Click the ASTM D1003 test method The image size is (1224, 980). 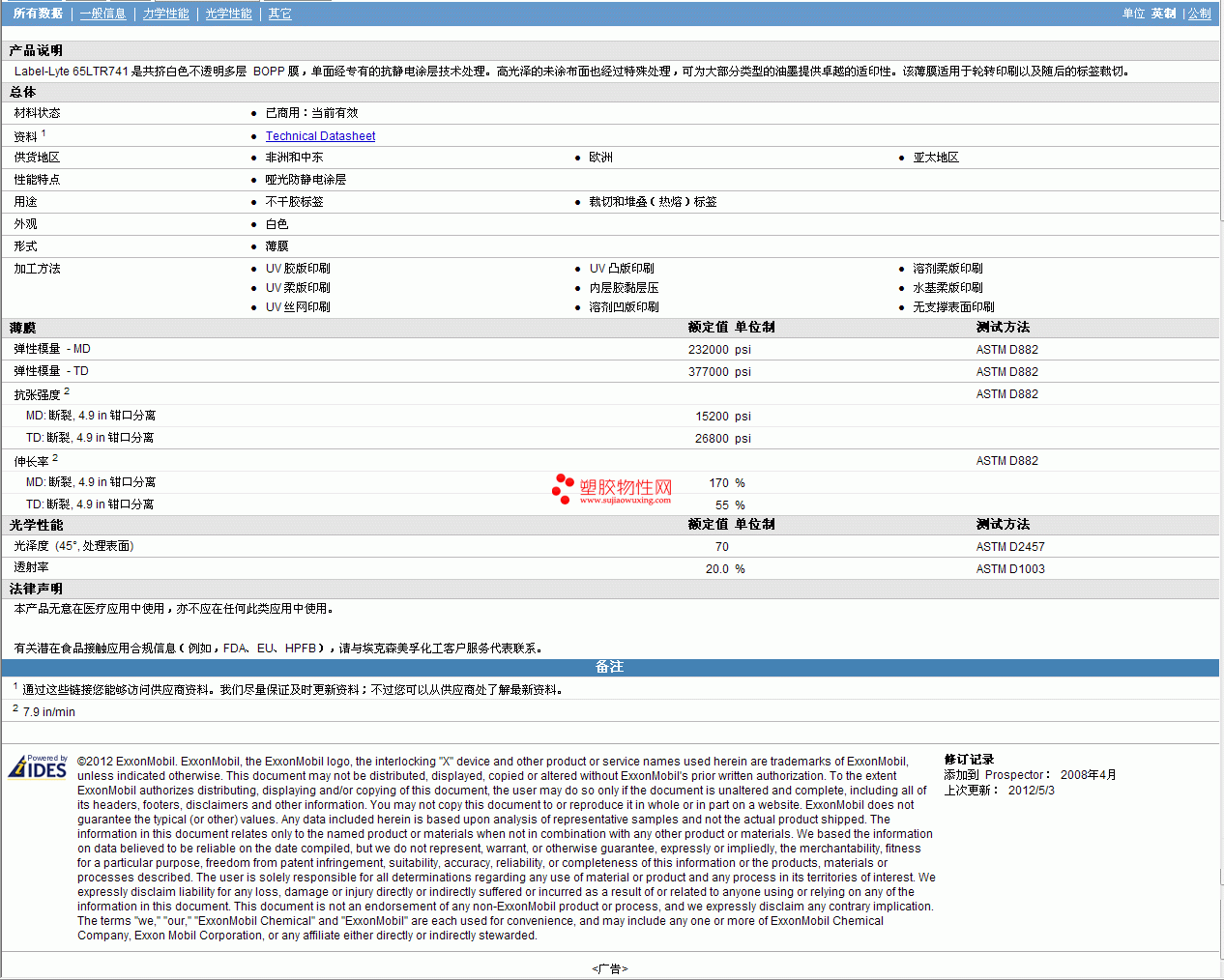pos(1010,569)
